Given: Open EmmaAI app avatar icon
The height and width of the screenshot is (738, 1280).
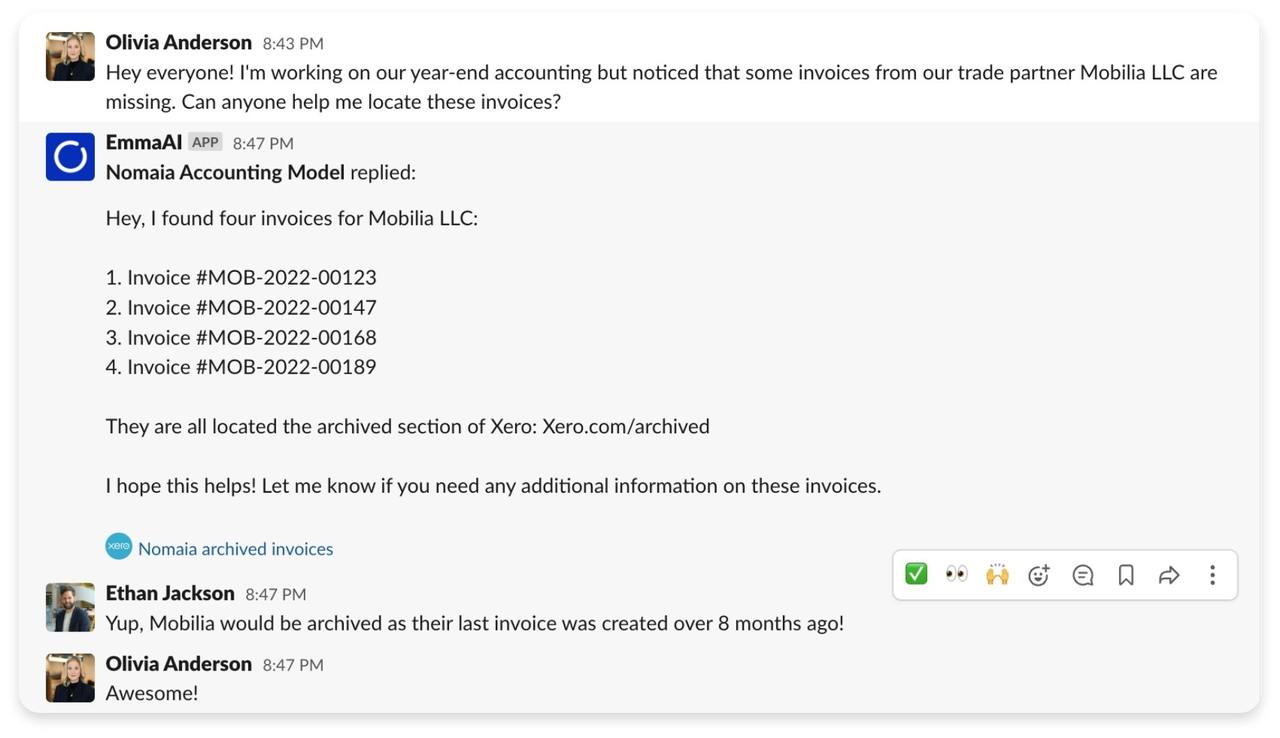Looking at the screenshot, I should tap(70, 157).
